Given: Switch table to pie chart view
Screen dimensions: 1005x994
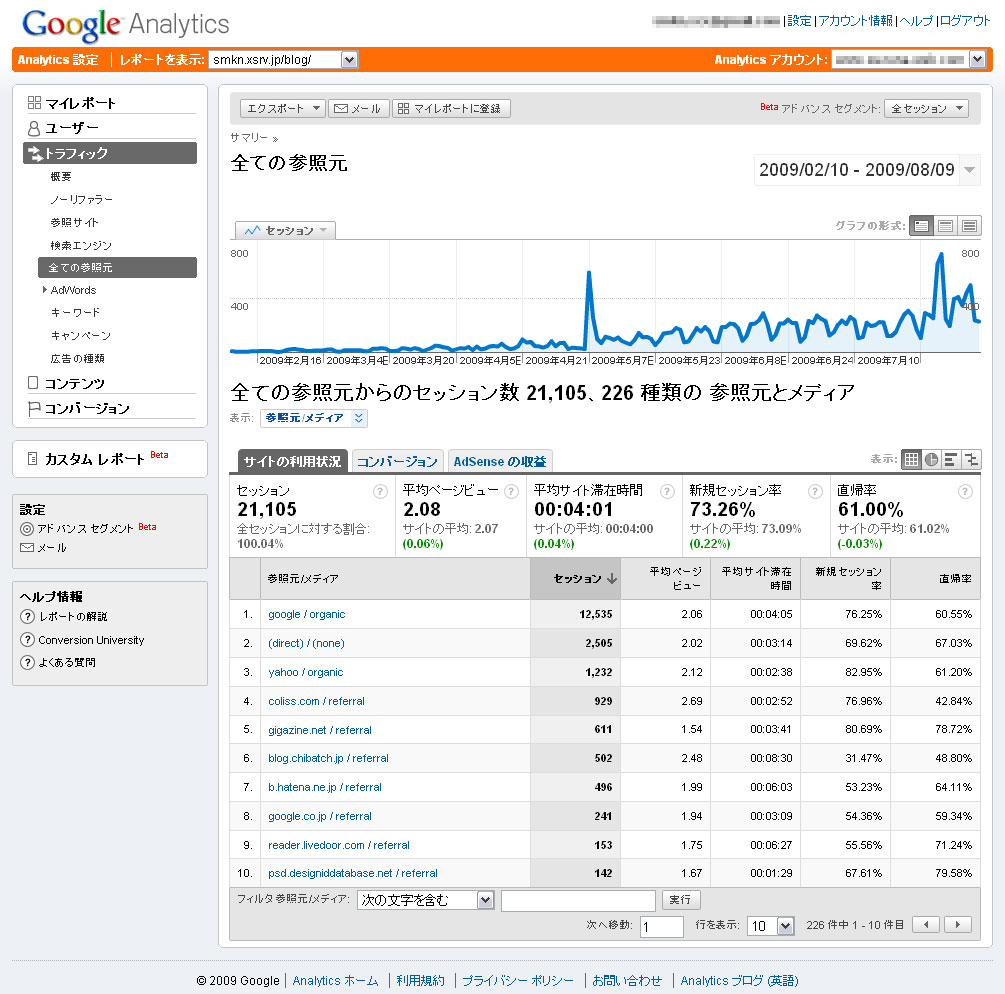Looking at the screenshot, I should pos(931,460).
